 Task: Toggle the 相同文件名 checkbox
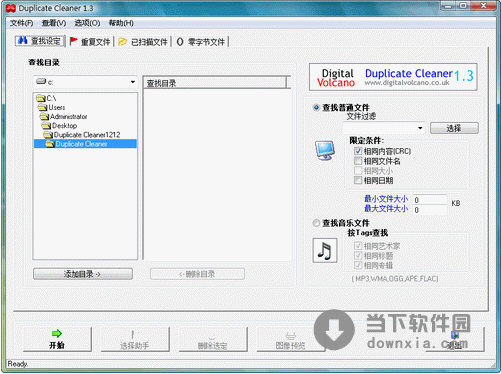pyautogui.click(x=358, y=161)
